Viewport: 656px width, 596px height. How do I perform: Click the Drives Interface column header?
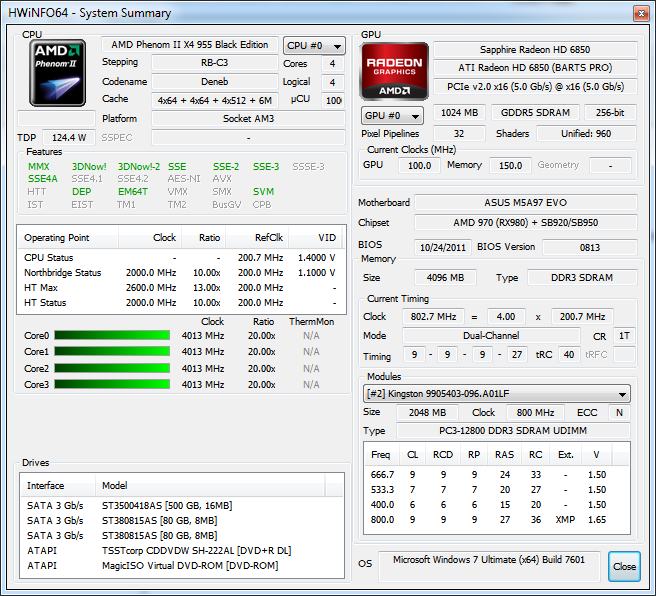[x=58, y=486]
